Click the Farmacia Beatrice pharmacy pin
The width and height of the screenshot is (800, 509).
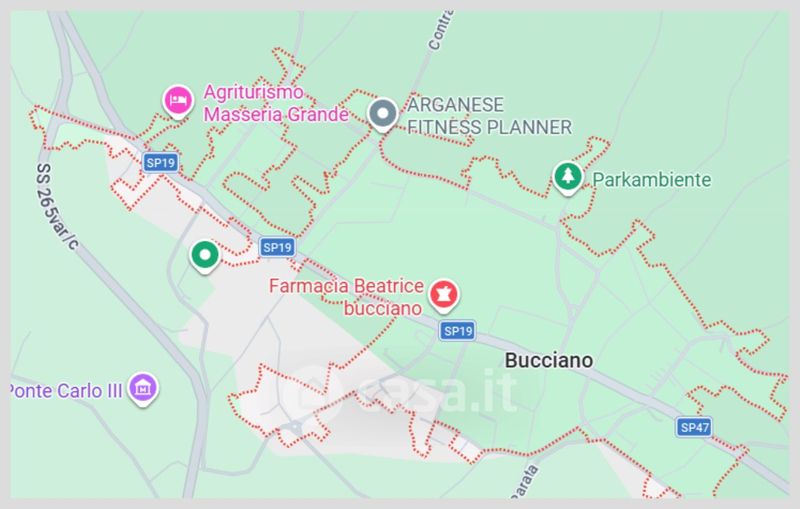point(443,296)
